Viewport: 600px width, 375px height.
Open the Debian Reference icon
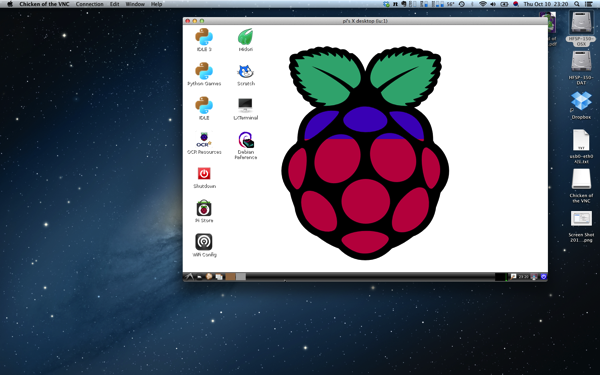tap(246, 145)
